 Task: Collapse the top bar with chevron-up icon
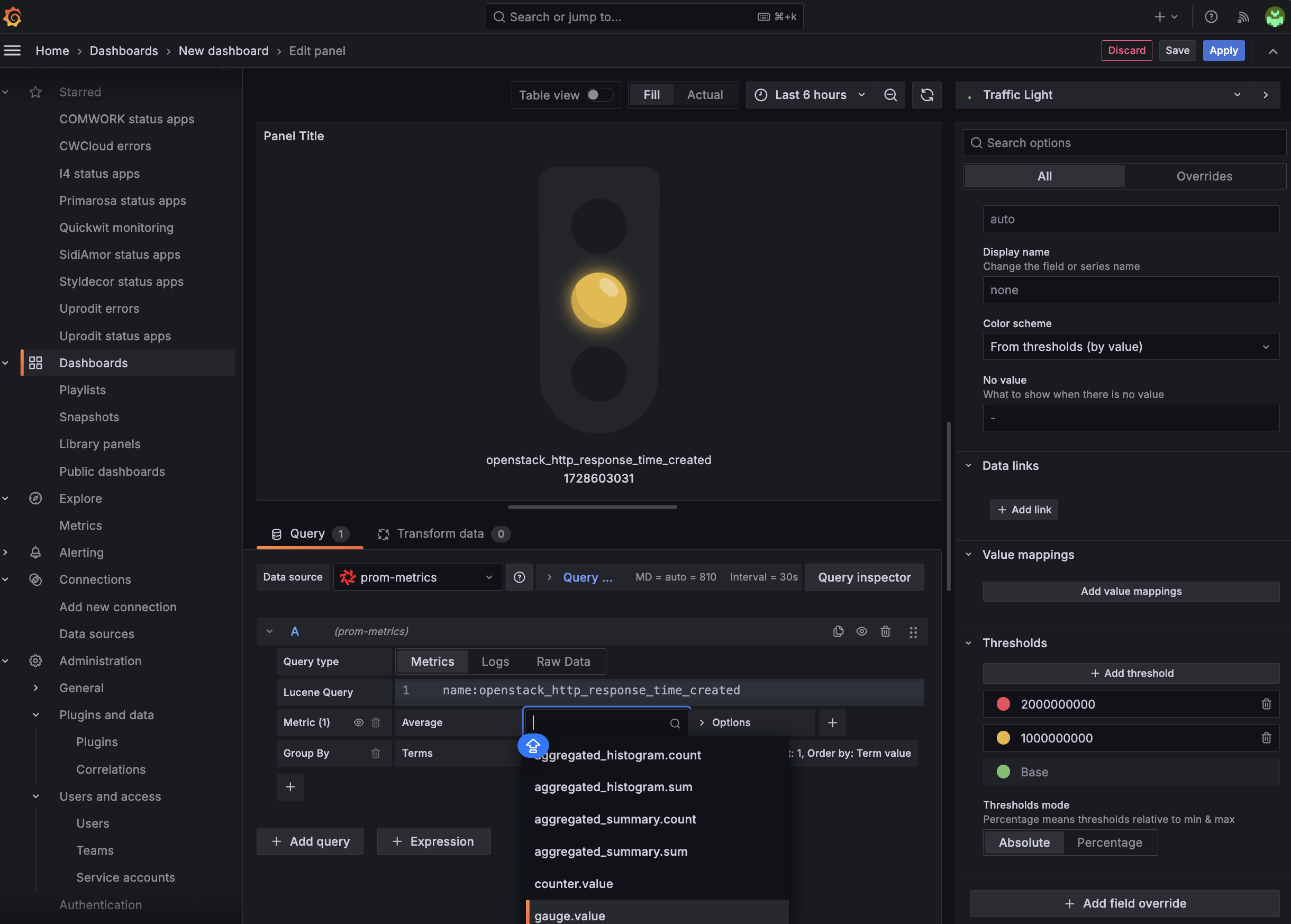1273,51
